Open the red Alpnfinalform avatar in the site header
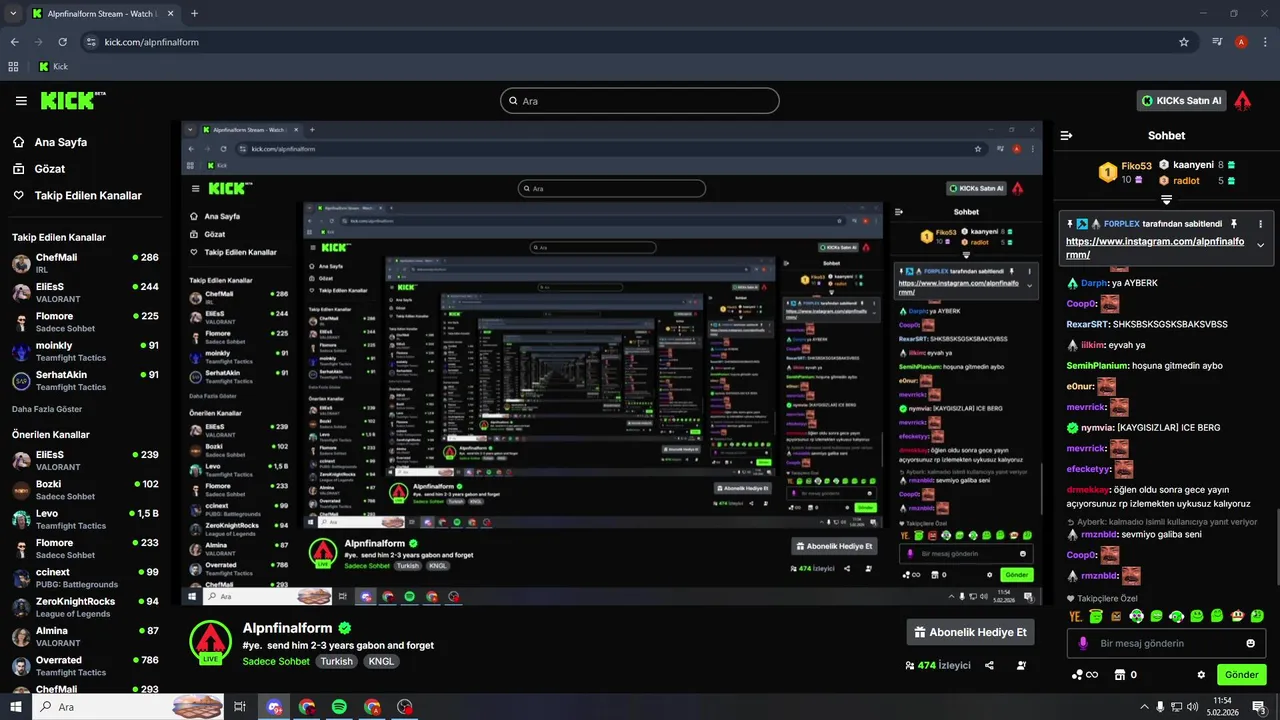The width and height of the screenshot is (1280, 720). (x=1243, y=100)
